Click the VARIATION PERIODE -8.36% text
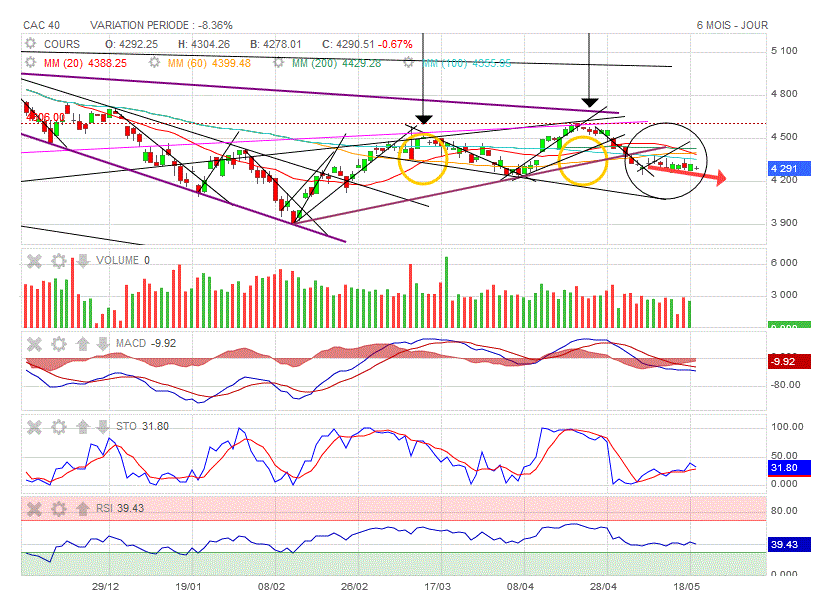Viewport: 830px width, 599px height. 161,25
